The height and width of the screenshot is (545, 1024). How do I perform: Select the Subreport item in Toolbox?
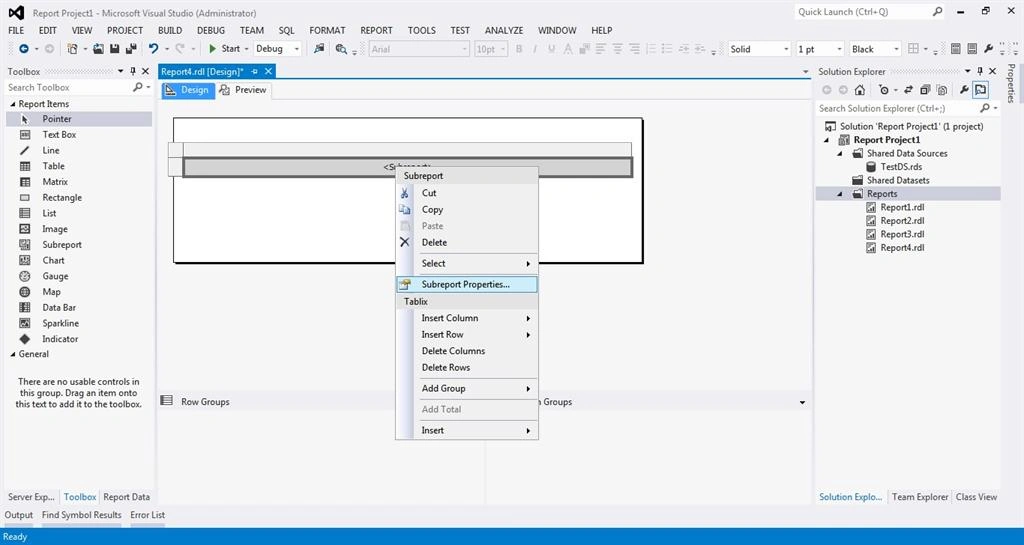[x=62, y=245]
